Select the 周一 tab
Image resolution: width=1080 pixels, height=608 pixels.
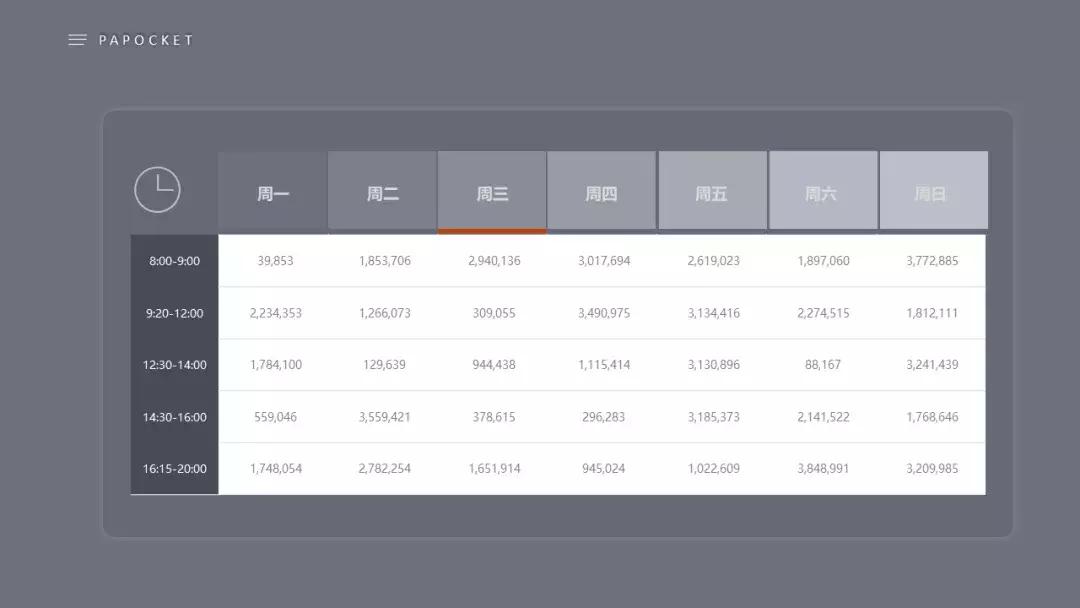click(x=273, y=191)
